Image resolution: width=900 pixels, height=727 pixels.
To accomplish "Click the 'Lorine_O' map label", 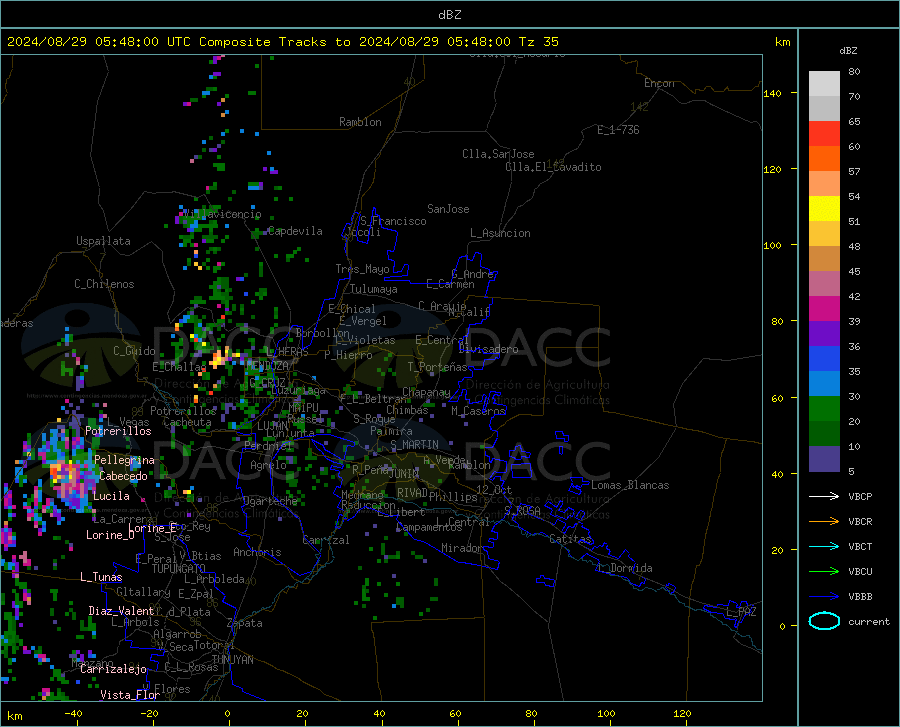I will tap(110, 535).
